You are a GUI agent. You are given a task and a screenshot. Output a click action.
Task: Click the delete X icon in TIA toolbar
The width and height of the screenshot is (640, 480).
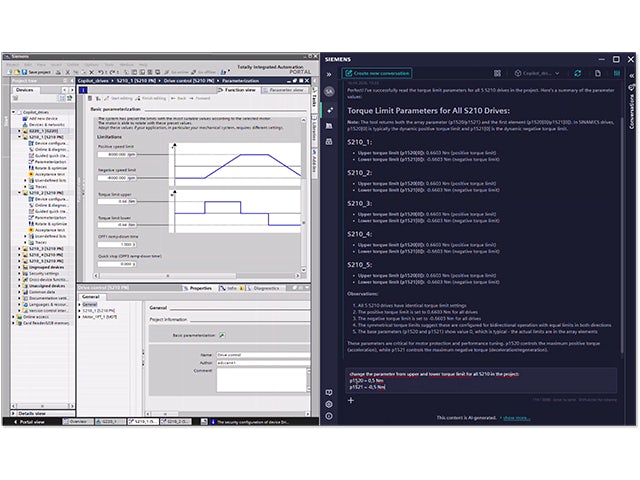click(91, 72)
